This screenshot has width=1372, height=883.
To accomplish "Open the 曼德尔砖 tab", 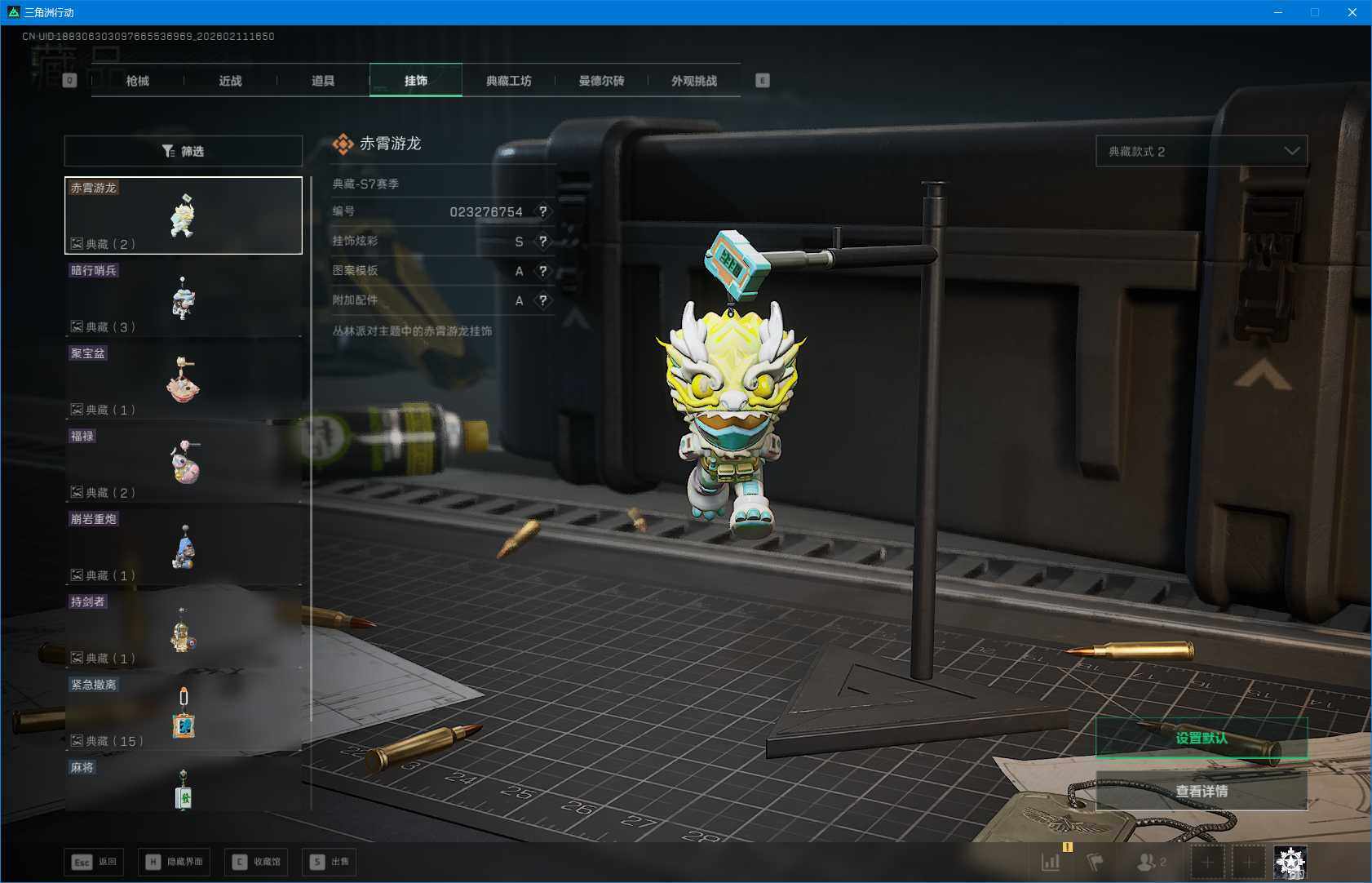I will pyautogui.click(x=602, y=81).
